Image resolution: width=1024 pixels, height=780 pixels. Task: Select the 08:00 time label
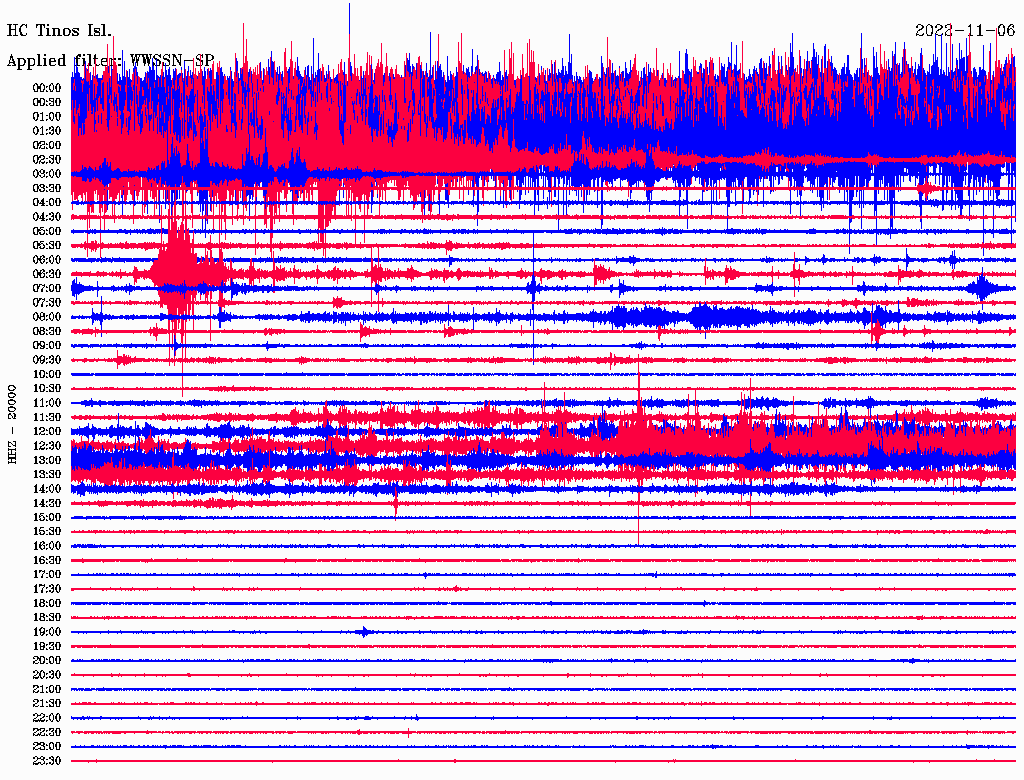point(47,317)
